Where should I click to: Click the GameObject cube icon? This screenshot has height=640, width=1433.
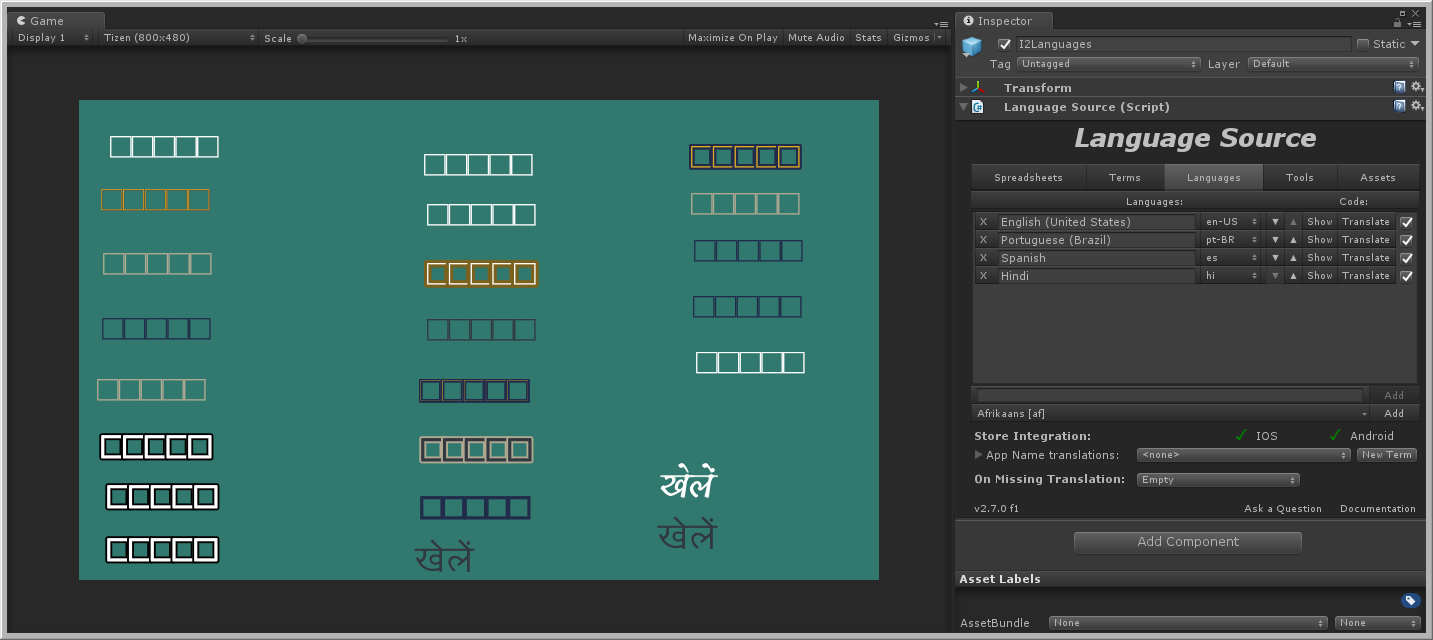(972, 47)
